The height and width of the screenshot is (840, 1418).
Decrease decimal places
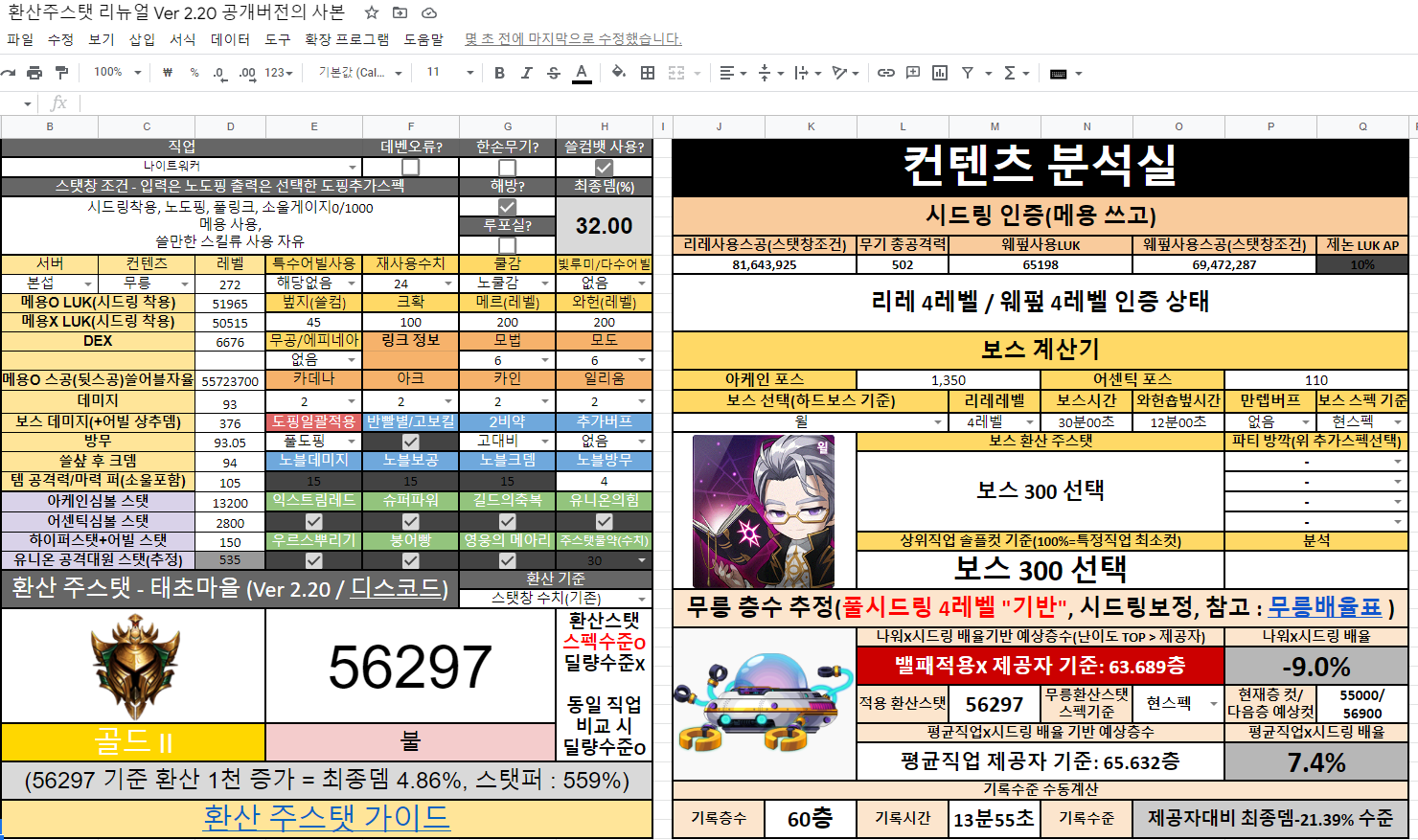click(220, 73)
